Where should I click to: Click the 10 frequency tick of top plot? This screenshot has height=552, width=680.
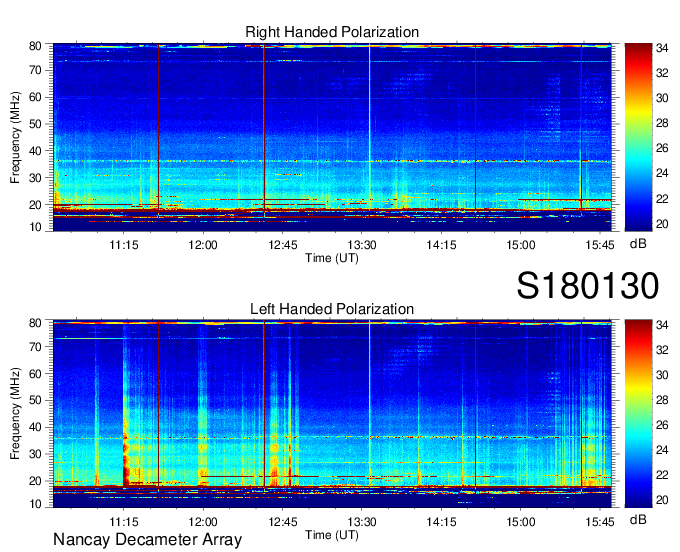click(35, 227)
